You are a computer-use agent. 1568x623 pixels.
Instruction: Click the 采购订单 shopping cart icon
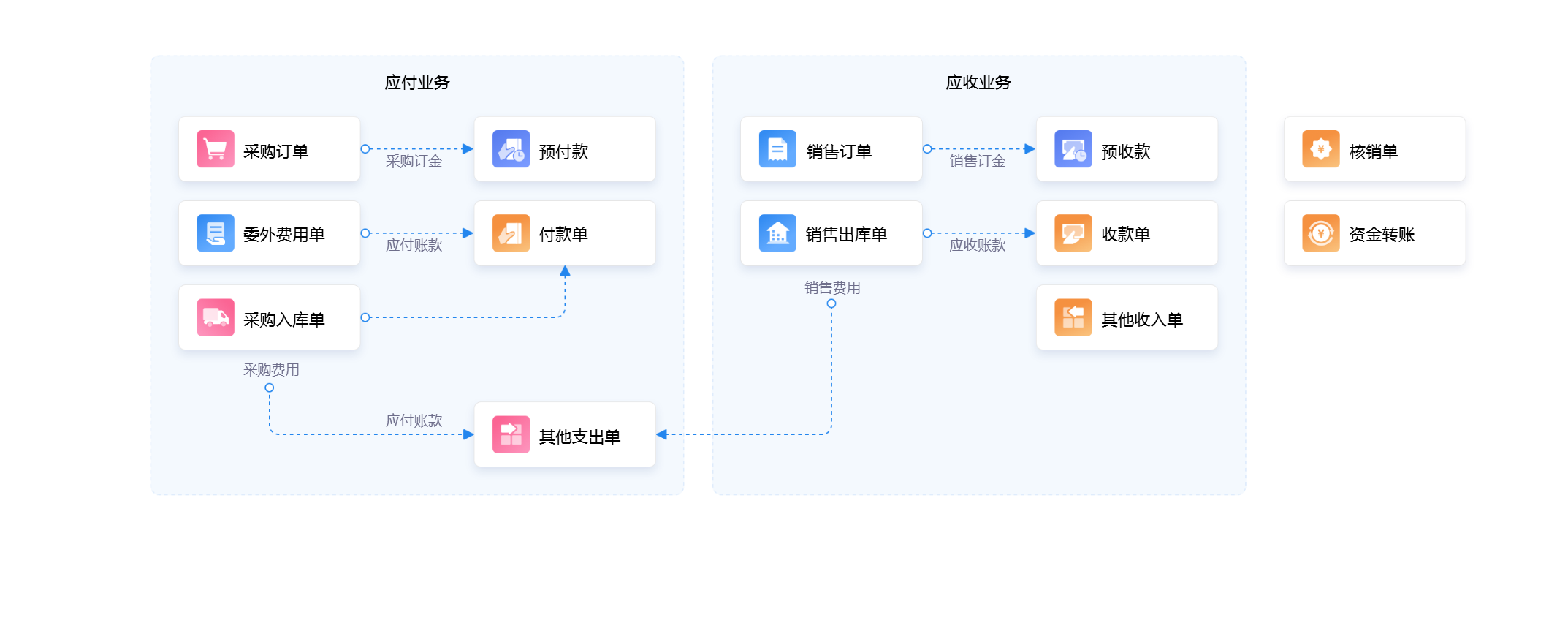tap(216, 149)
